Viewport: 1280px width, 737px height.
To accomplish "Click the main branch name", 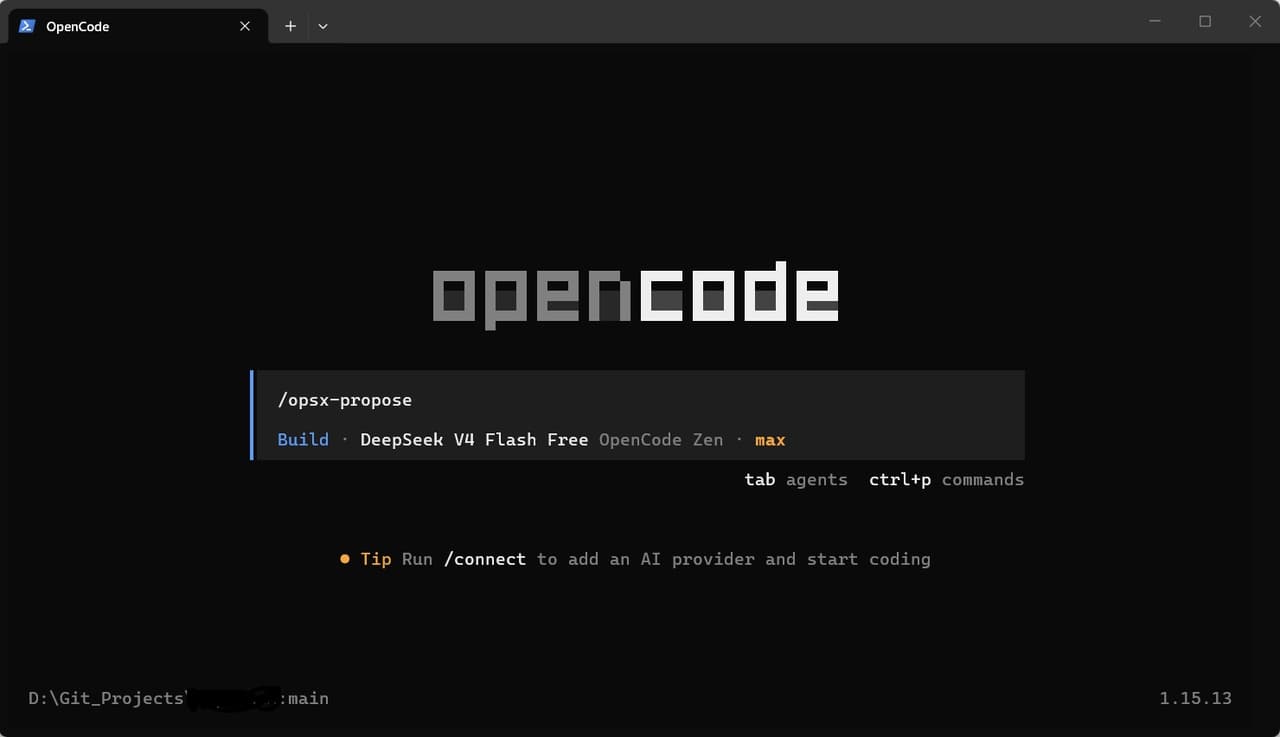I will coord(308,698).
